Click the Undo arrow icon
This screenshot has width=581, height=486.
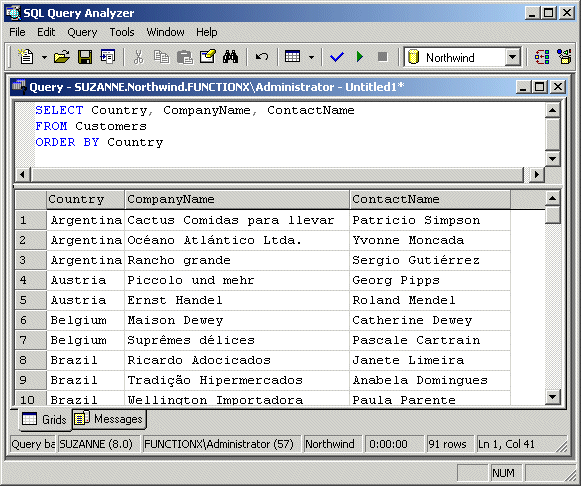(x=262, y=57)
